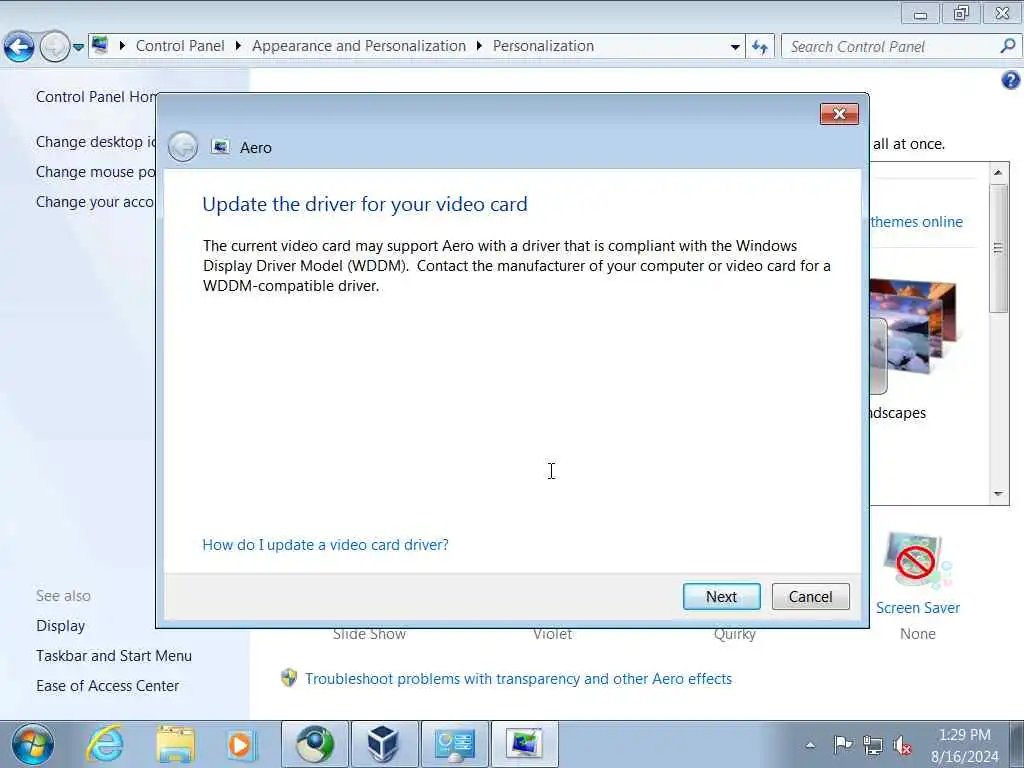Viewport: 1024px width, 768px height.
Task: Open Control Panel help icon
Action: tap(1010, 80)
